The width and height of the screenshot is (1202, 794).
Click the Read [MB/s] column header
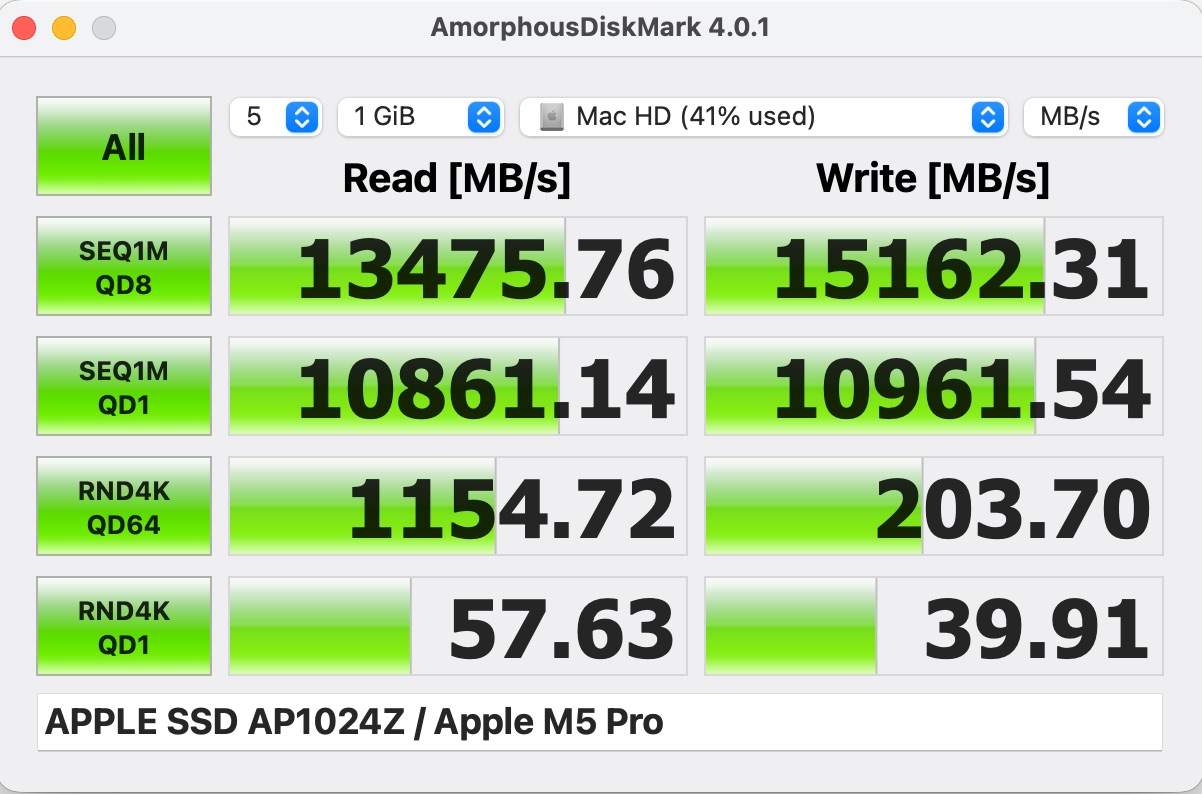coord(457,179)
